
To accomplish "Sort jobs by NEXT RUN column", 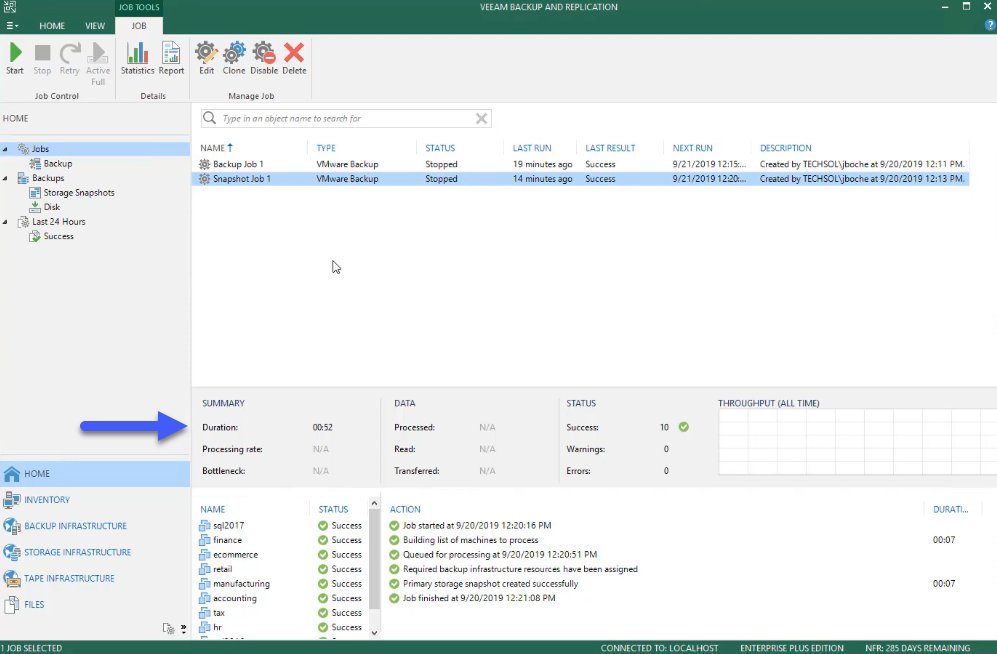I will (692, 148).
